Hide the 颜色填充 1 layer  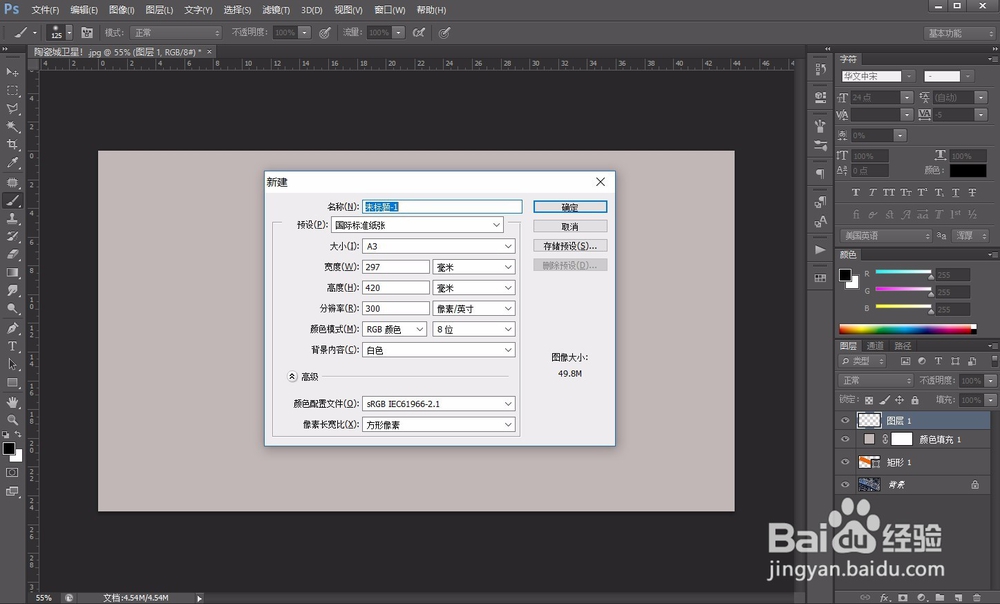pyautogui.click(x=845, y=439)
